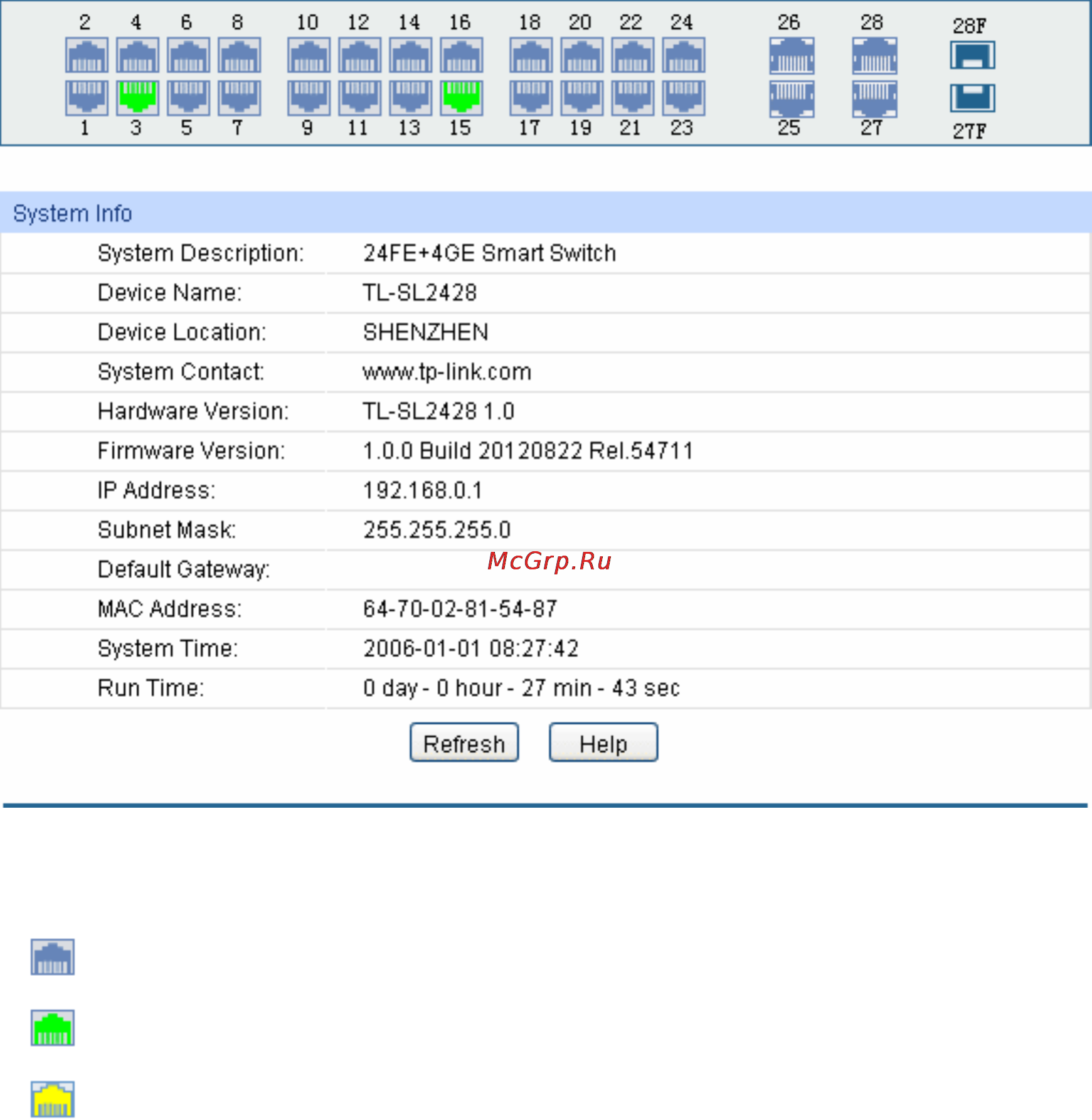Click port 13 icon
This screenshot has width=1092, height=1120.
410,98
